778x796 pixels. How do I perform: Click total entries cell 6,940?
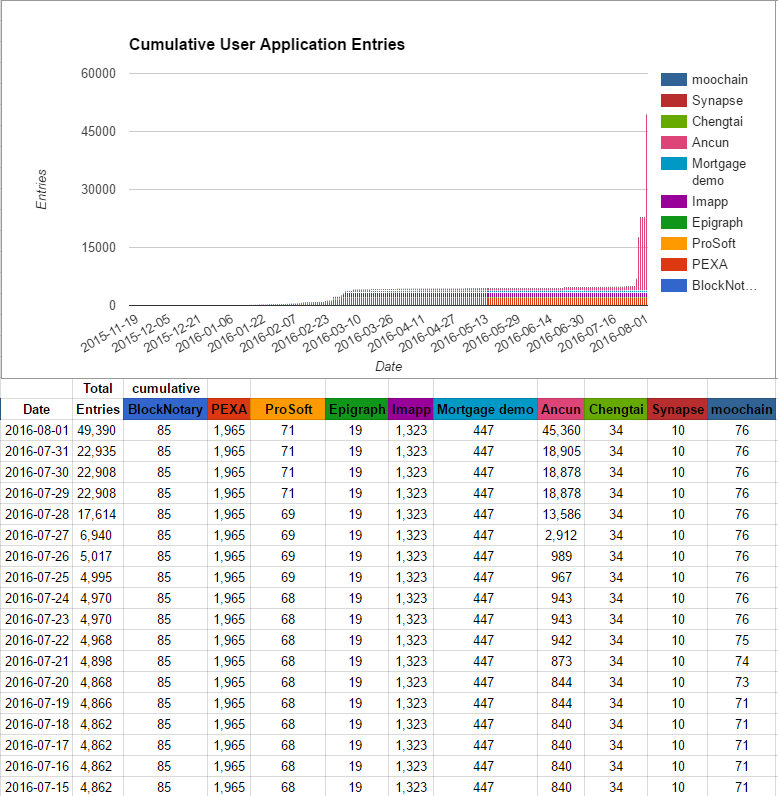(98, 535)
